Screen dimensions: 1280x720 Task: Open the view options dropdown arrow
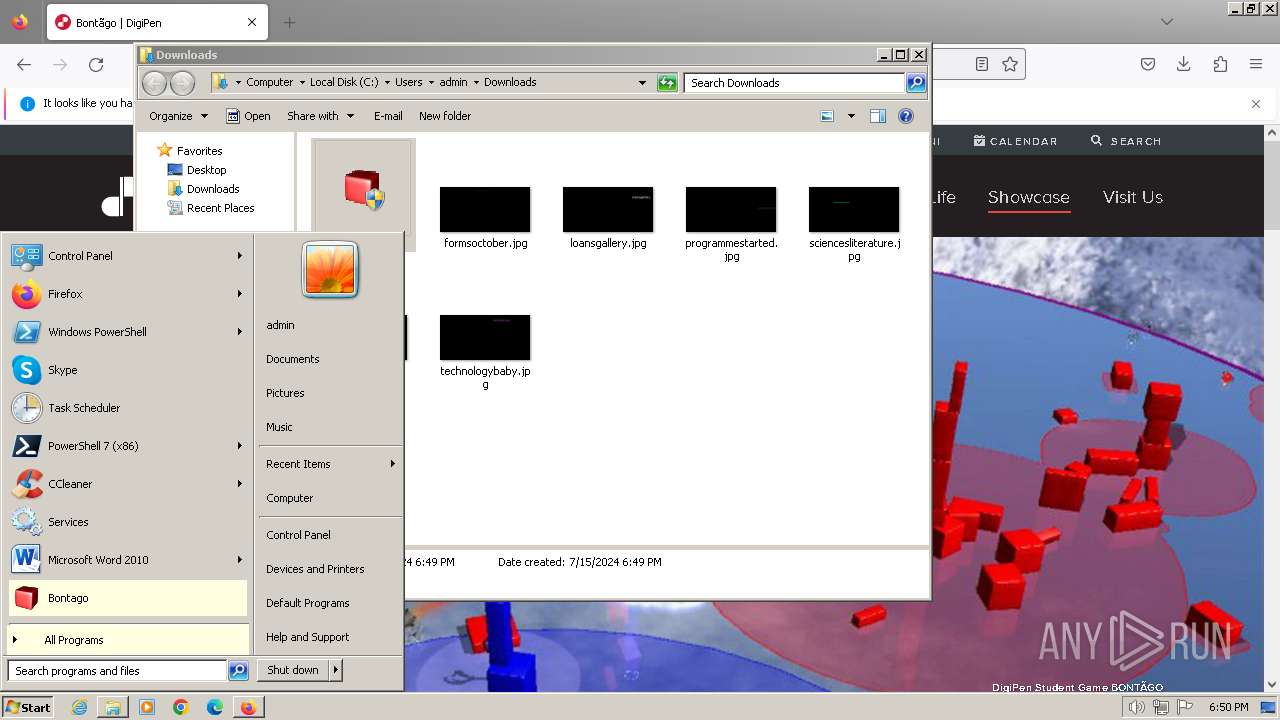(851, 116)
